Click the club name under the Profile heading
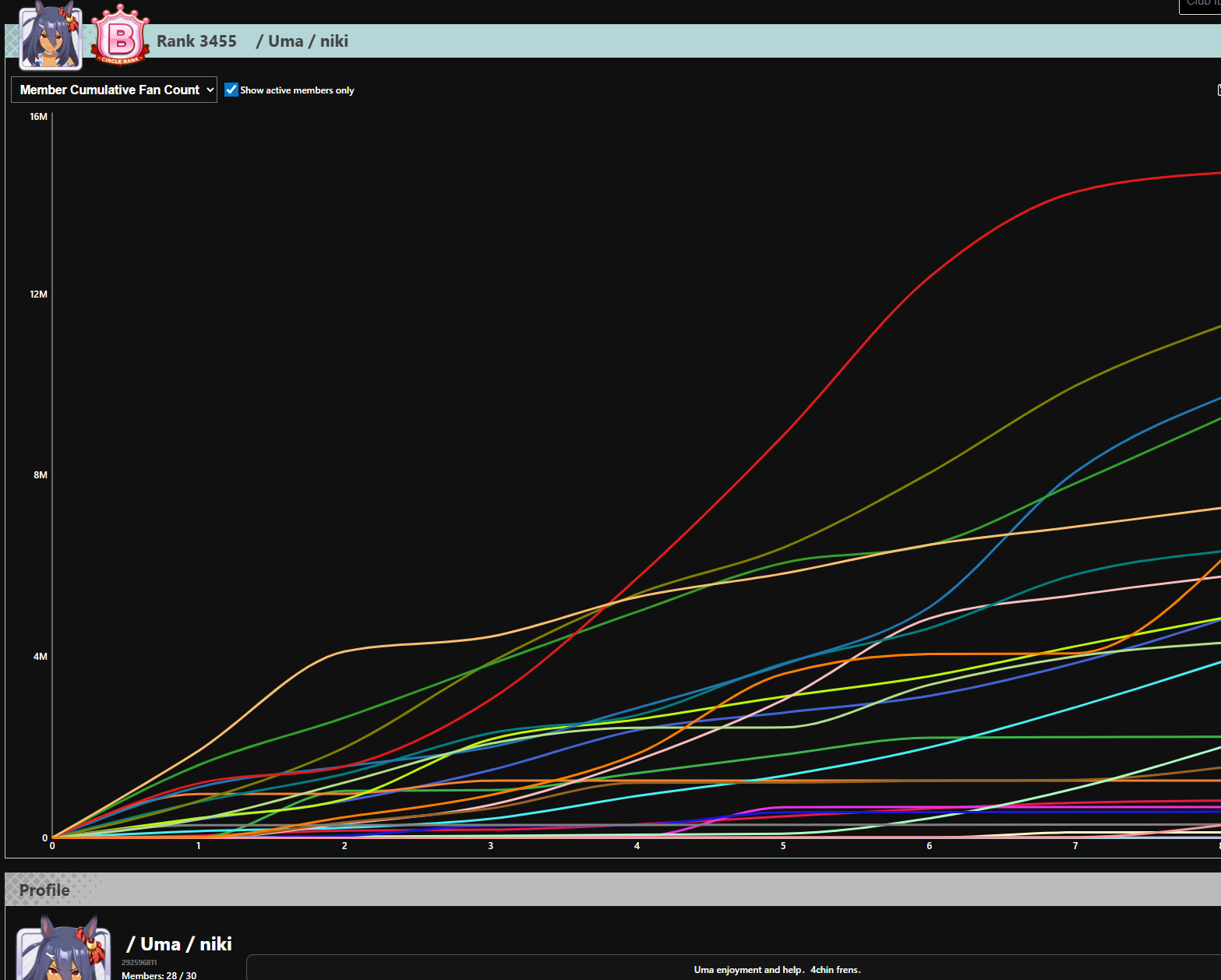 coord(179,944)
